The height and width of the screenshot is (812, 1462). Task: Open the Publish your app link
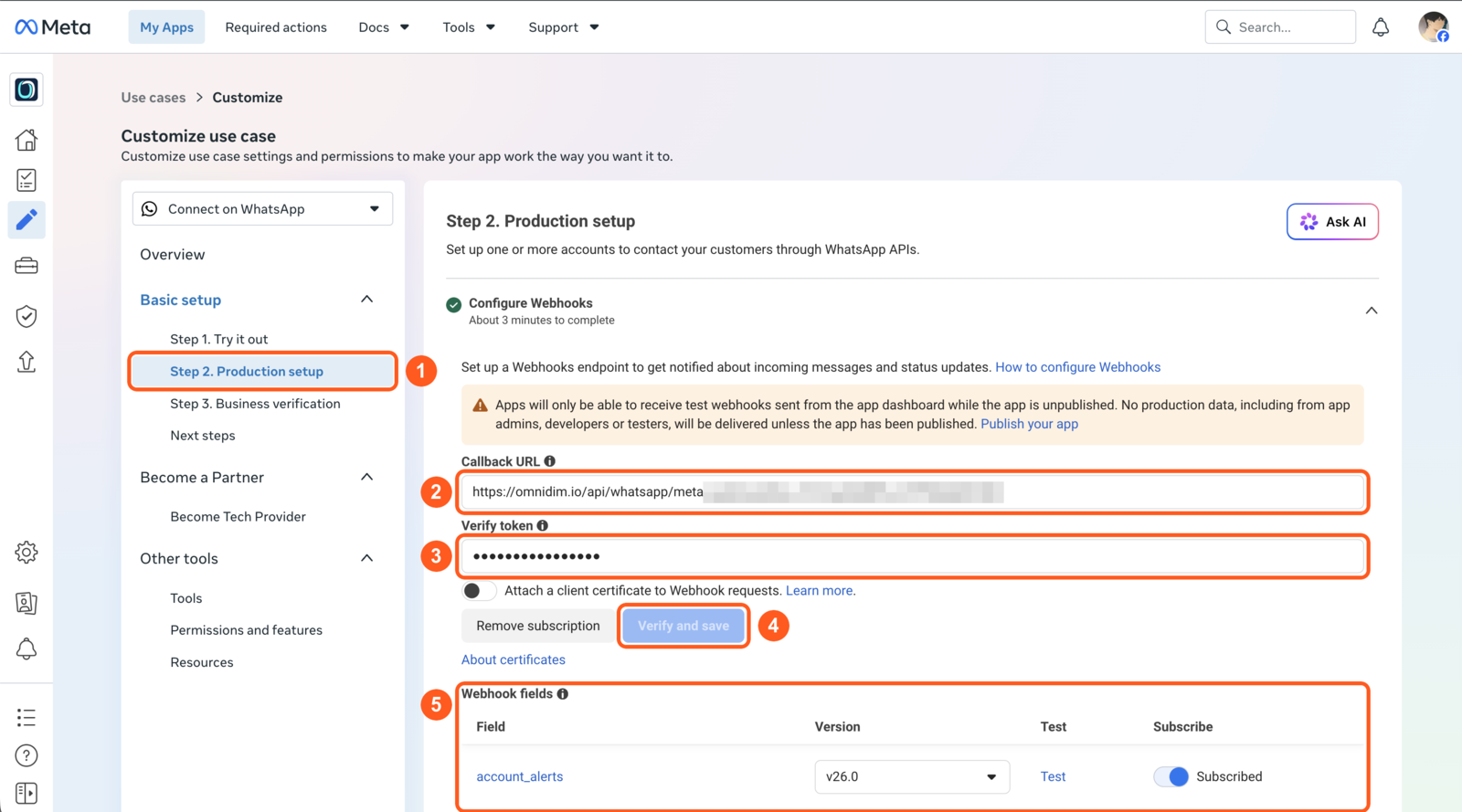(1029, 424)
